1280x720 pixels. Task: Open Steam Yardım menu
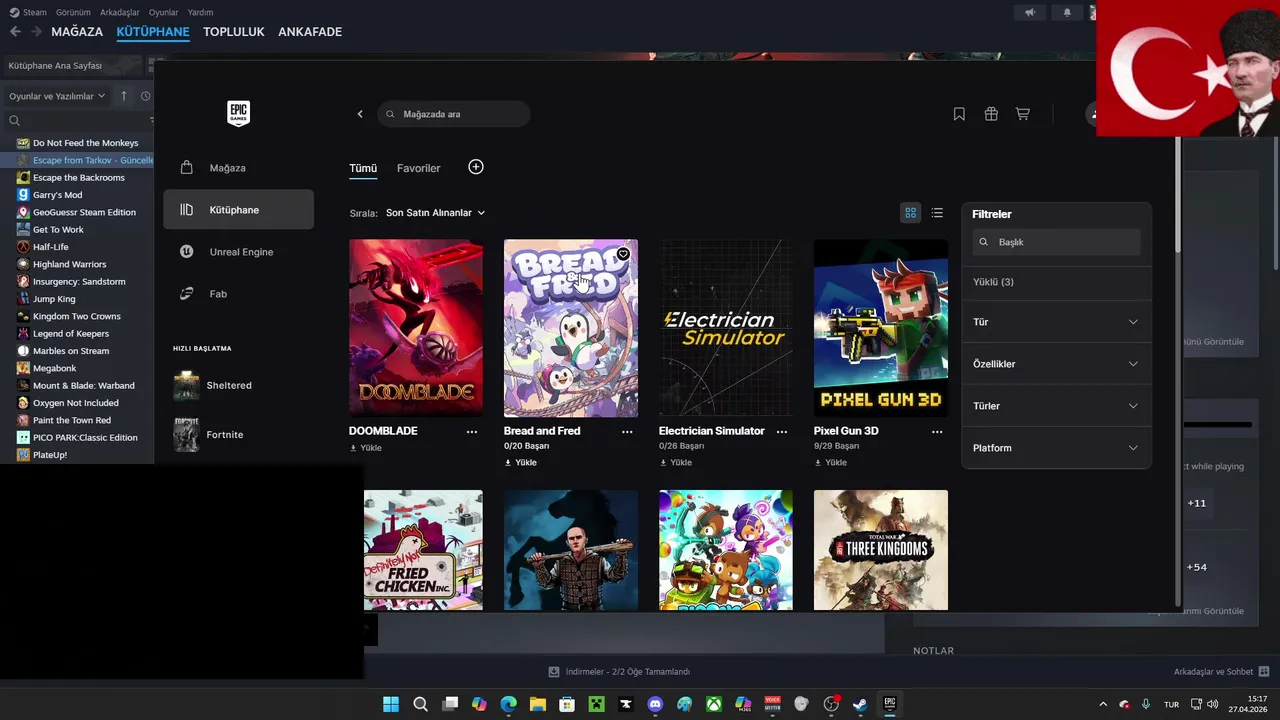click(201, 12)
